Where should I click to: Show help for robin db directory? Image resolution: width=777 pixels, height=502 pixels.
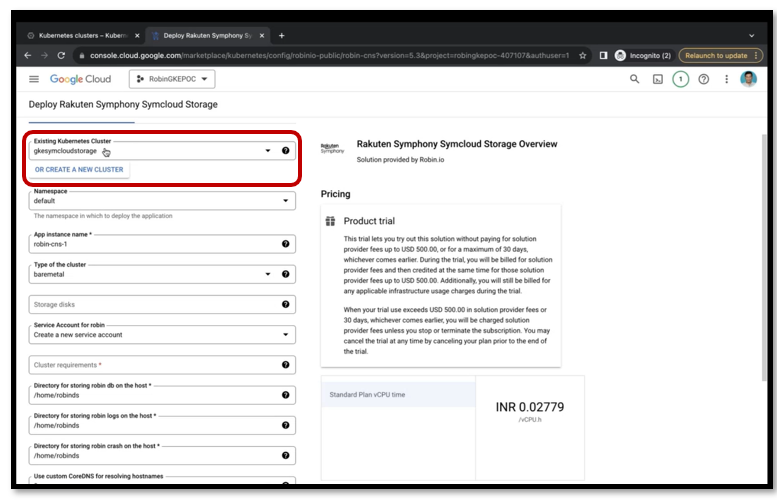tap(285, 395)
